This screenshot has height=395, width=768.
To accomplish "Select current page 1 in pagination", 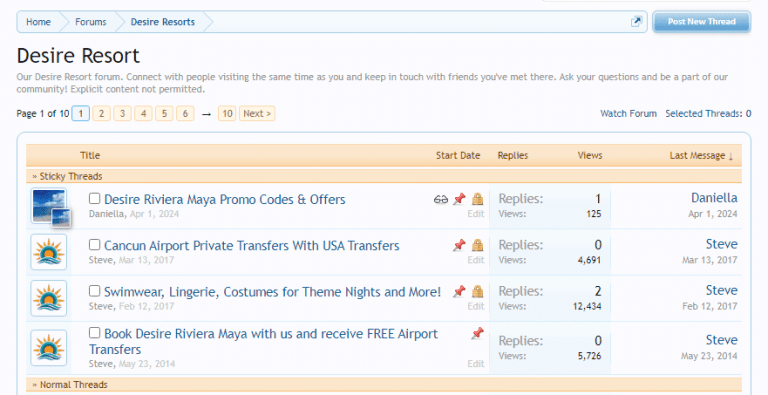I will pos(81,114).
